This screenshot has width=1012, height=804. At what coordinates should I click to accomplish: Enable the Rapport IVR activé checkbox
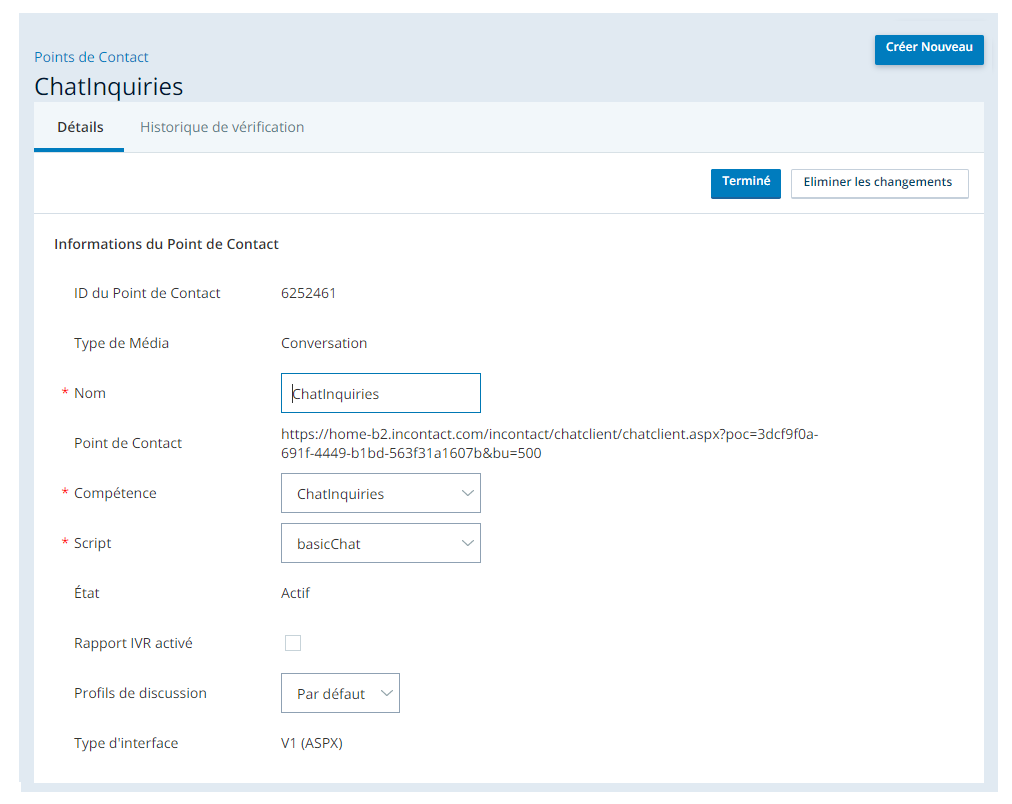coord(293,643)
